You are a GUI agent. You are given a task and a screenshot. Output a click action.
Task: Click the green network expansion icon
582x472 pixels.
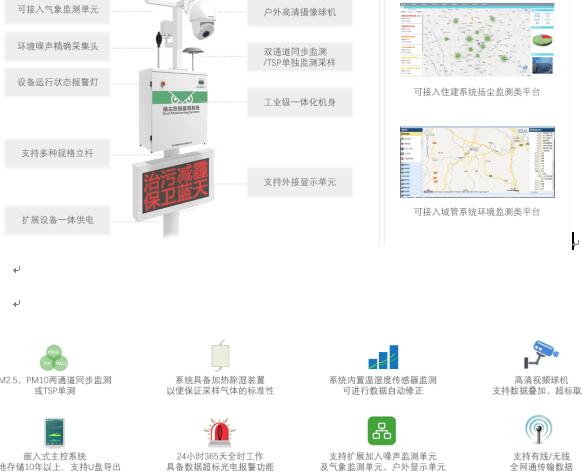pyautogui.click(x=382, y=431)
